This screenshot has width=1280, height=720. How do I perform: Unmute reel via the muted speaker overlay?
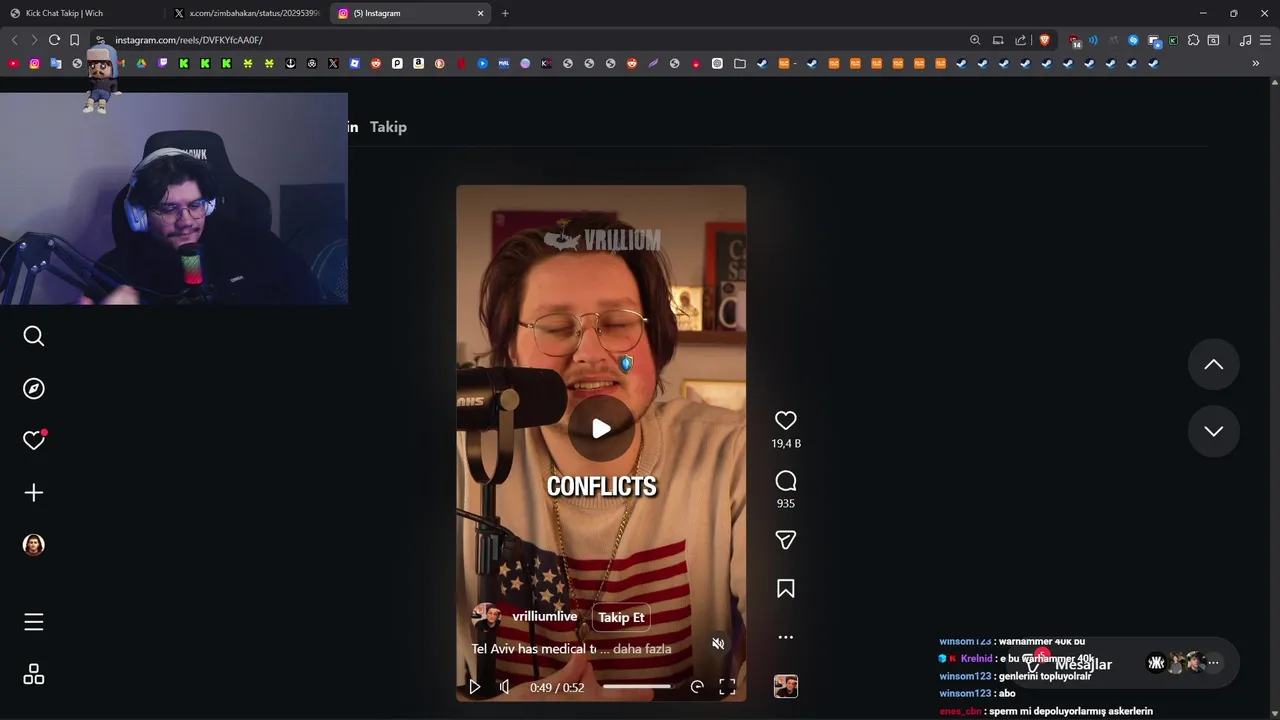pyautogui.click(x=718, y=643)
